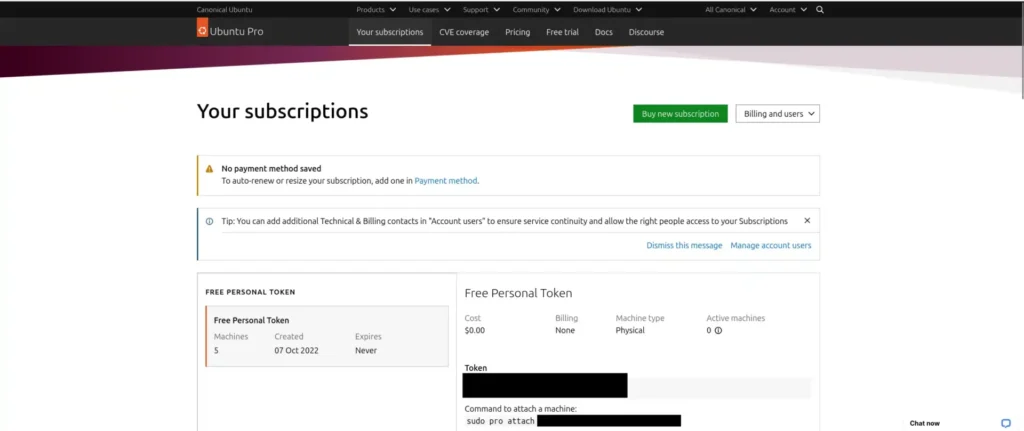Image resolution: width=1024 pixels, height=431 pixels.
Task: Open Manage account users link
Action: tap(771, 246)
